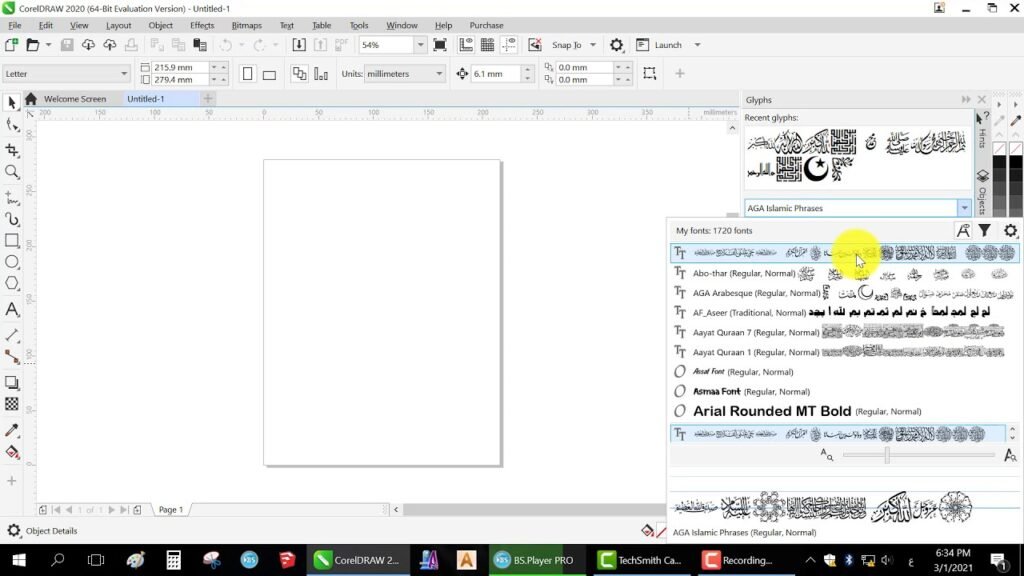
Task: Select the Ellipse tool
Action: click(12, 262)
